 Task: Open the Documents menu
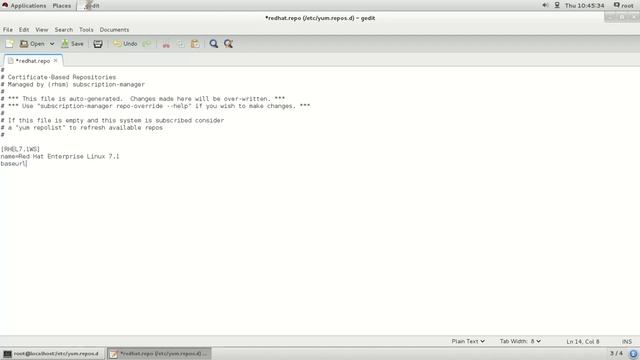coord(114,30)
